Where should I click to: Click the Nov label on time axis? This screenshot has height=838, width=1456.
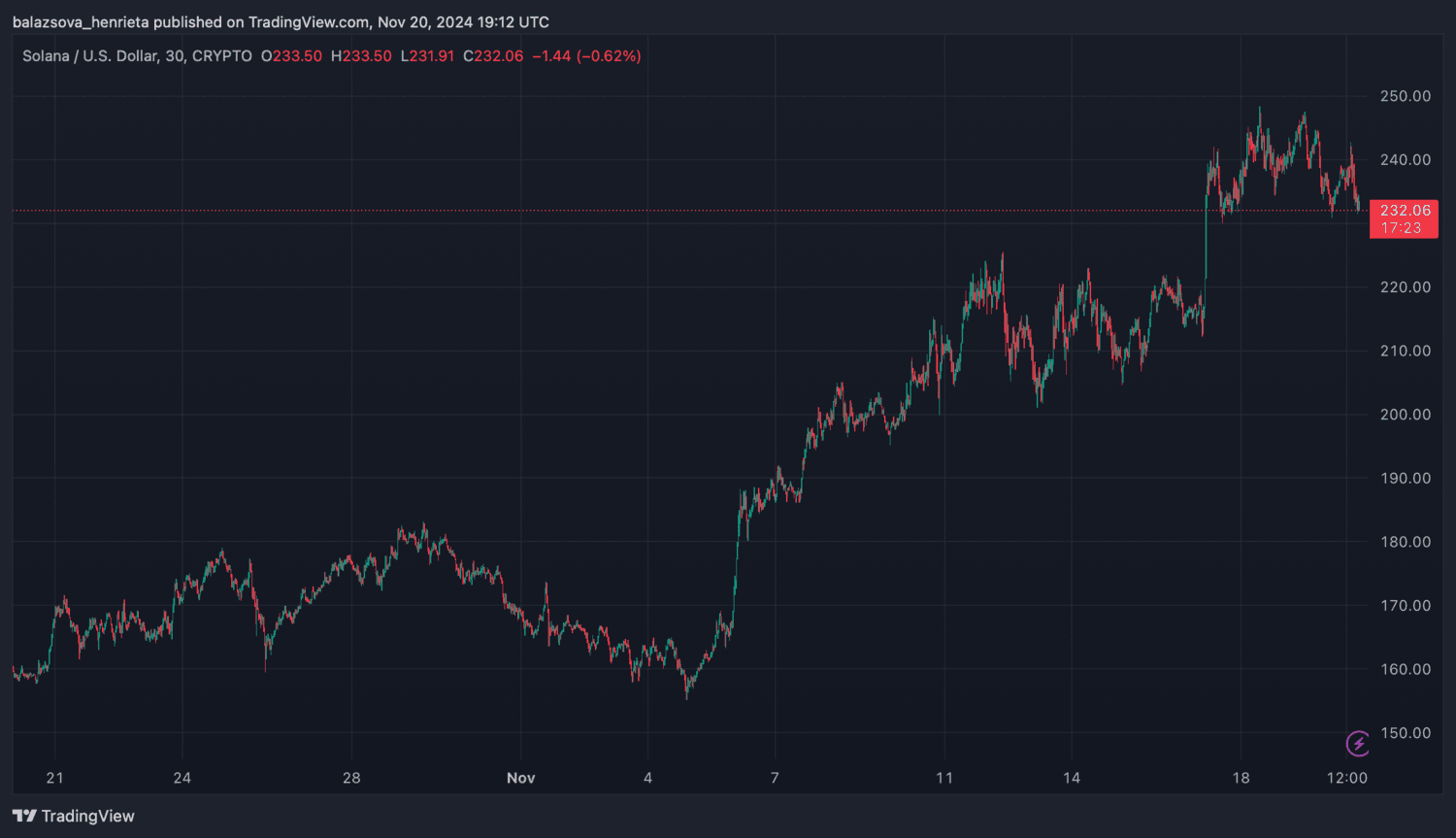520,778
